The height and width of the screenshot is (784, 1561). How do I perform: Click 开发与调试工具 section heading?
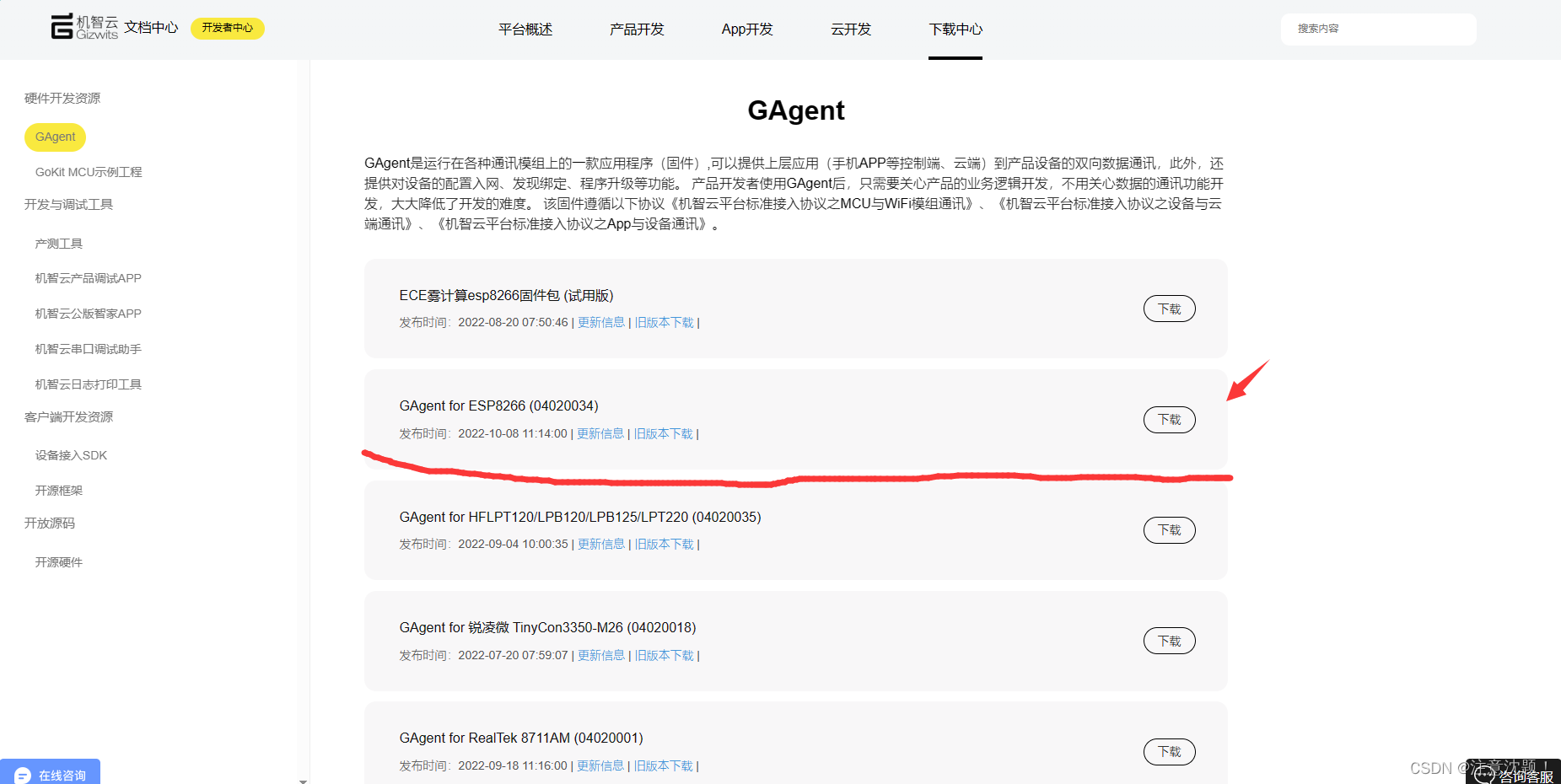point(68,205)
